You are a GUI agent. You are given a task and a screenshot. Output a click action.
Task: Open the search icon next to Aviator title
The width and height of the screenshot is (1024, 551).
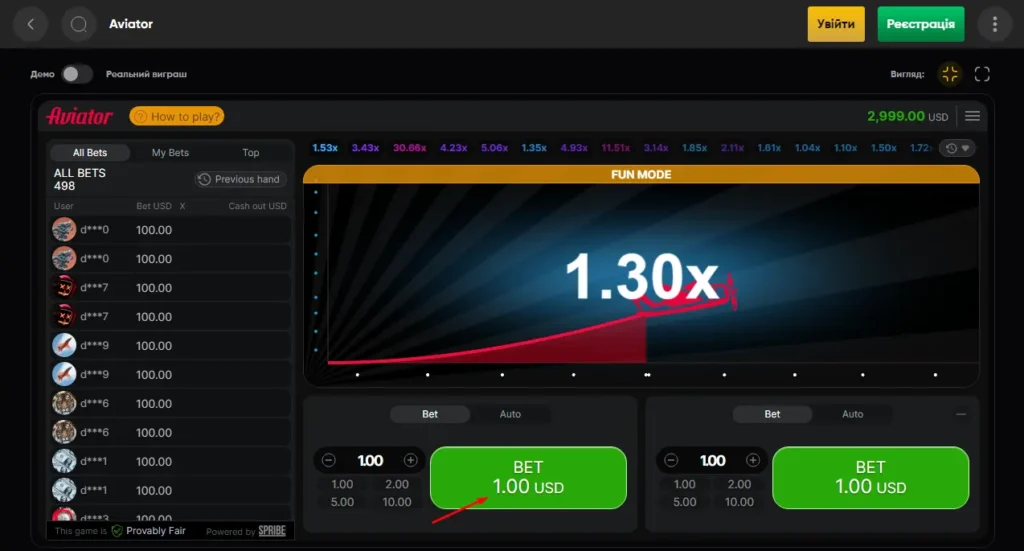(x=78, y=24)
